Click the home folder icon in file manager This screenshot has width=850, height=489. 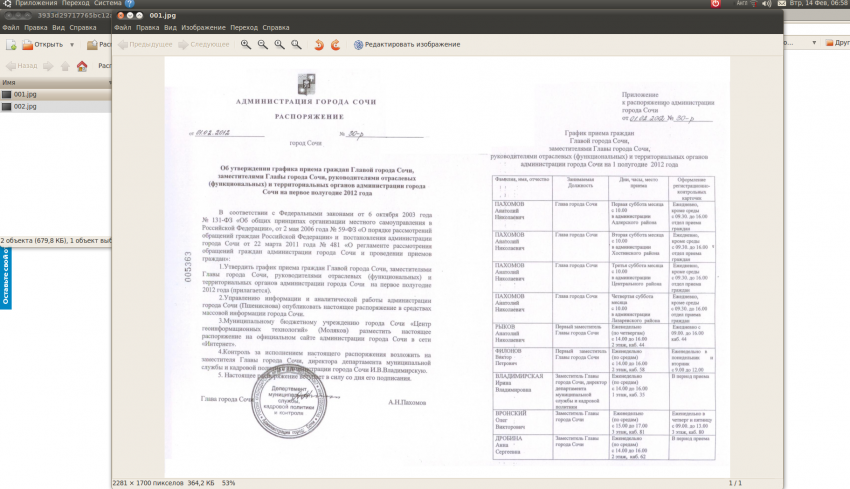(82, 66)
